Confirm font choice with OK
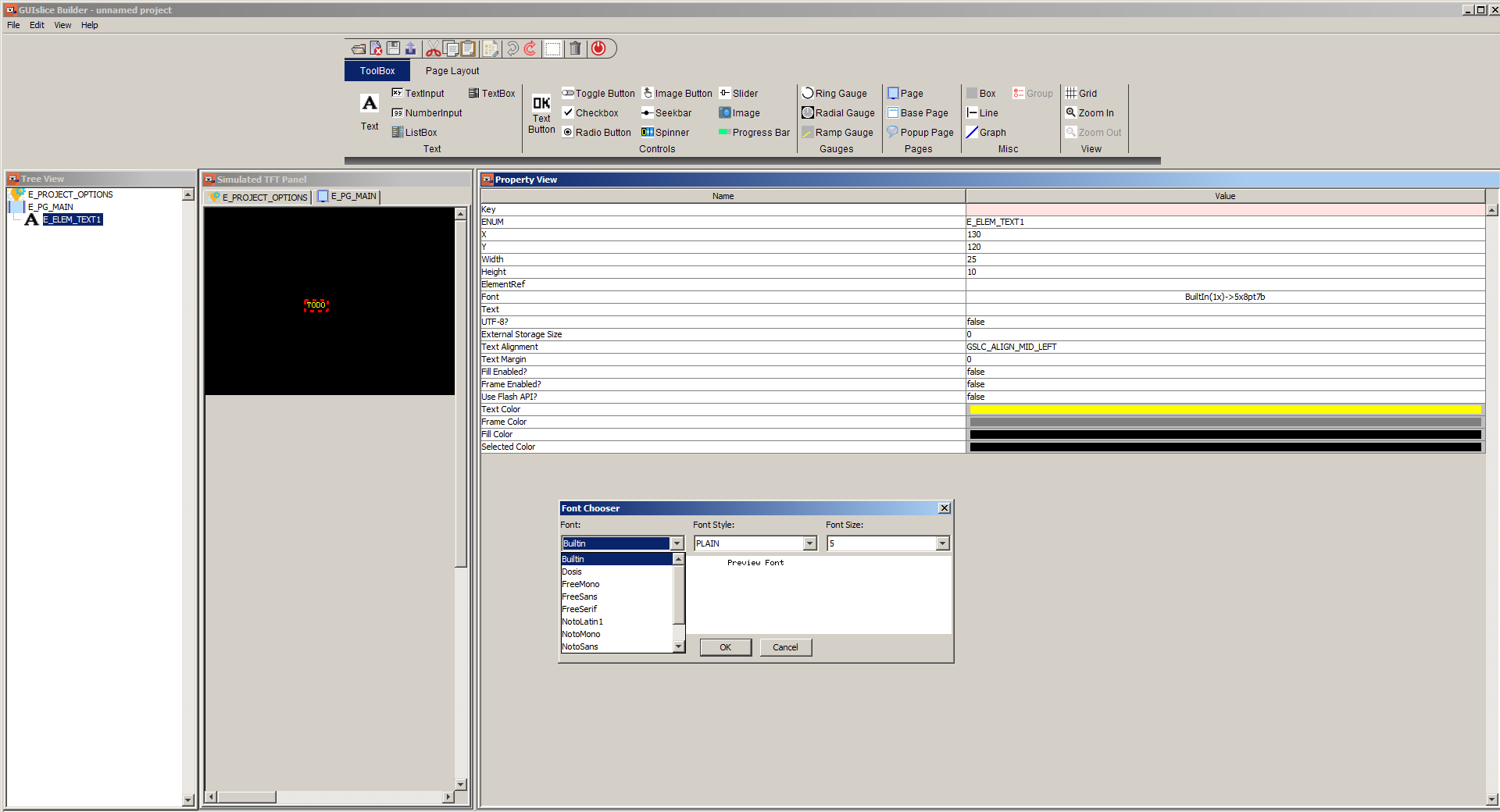 (x=725, y=647)
